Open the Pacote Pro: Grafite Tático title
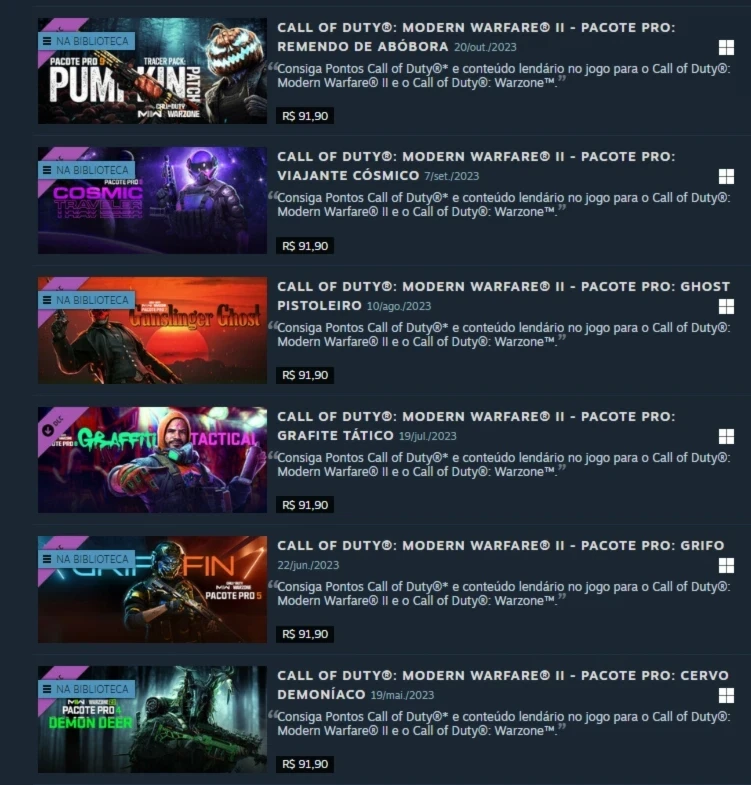The image size is (751, 785). coord(476,426)
